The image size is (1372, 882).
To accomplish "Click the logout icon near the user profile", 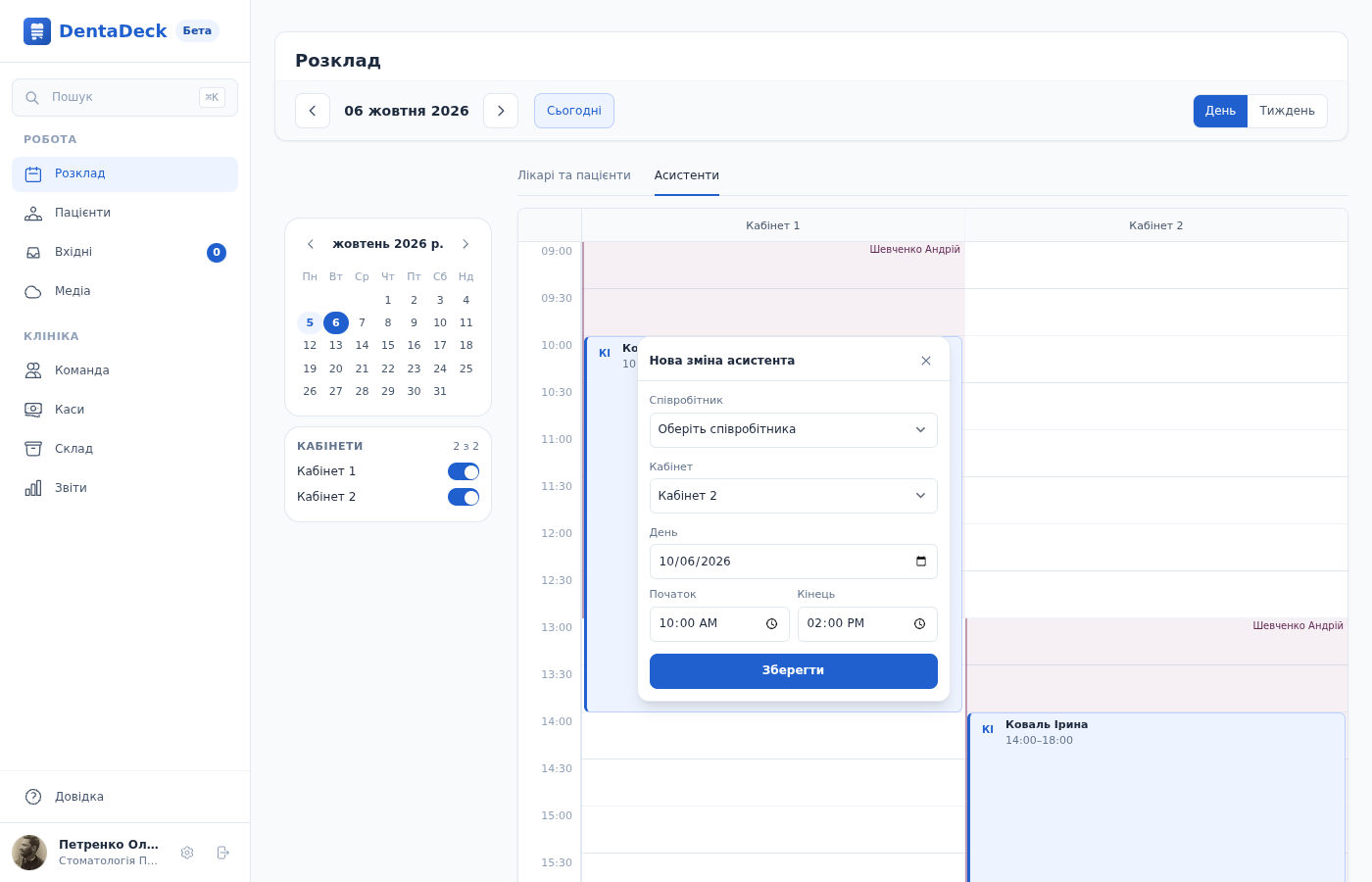I will pyautogui.click(x=222, y=853).
